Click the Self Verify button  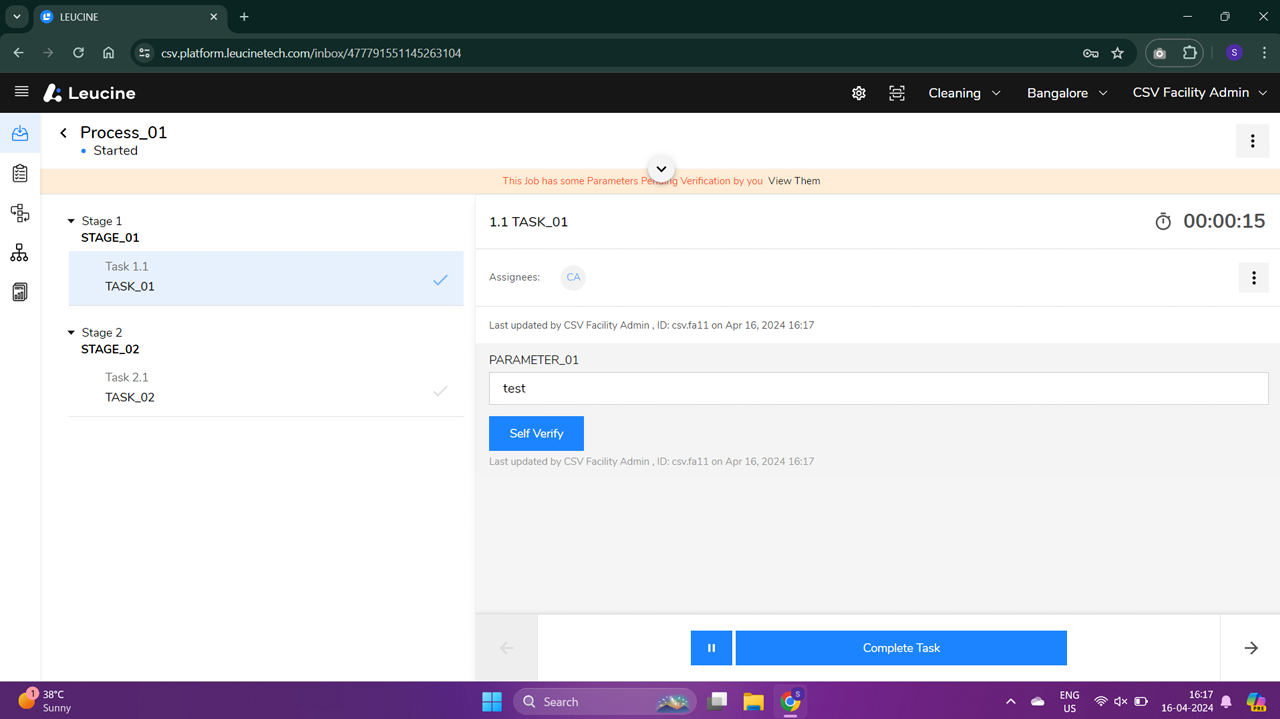click(x=536, y=433)
